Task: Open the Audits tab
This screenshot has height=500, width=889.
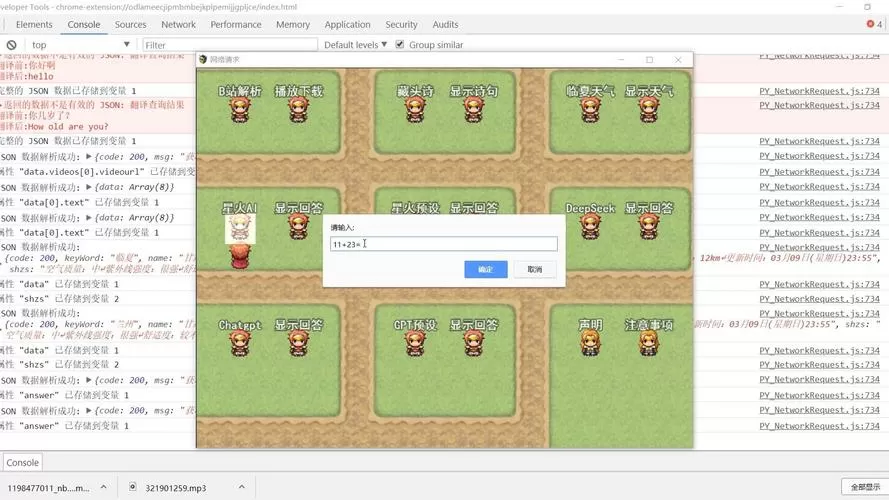Action: pyautogui.click(x=445, y=24)
